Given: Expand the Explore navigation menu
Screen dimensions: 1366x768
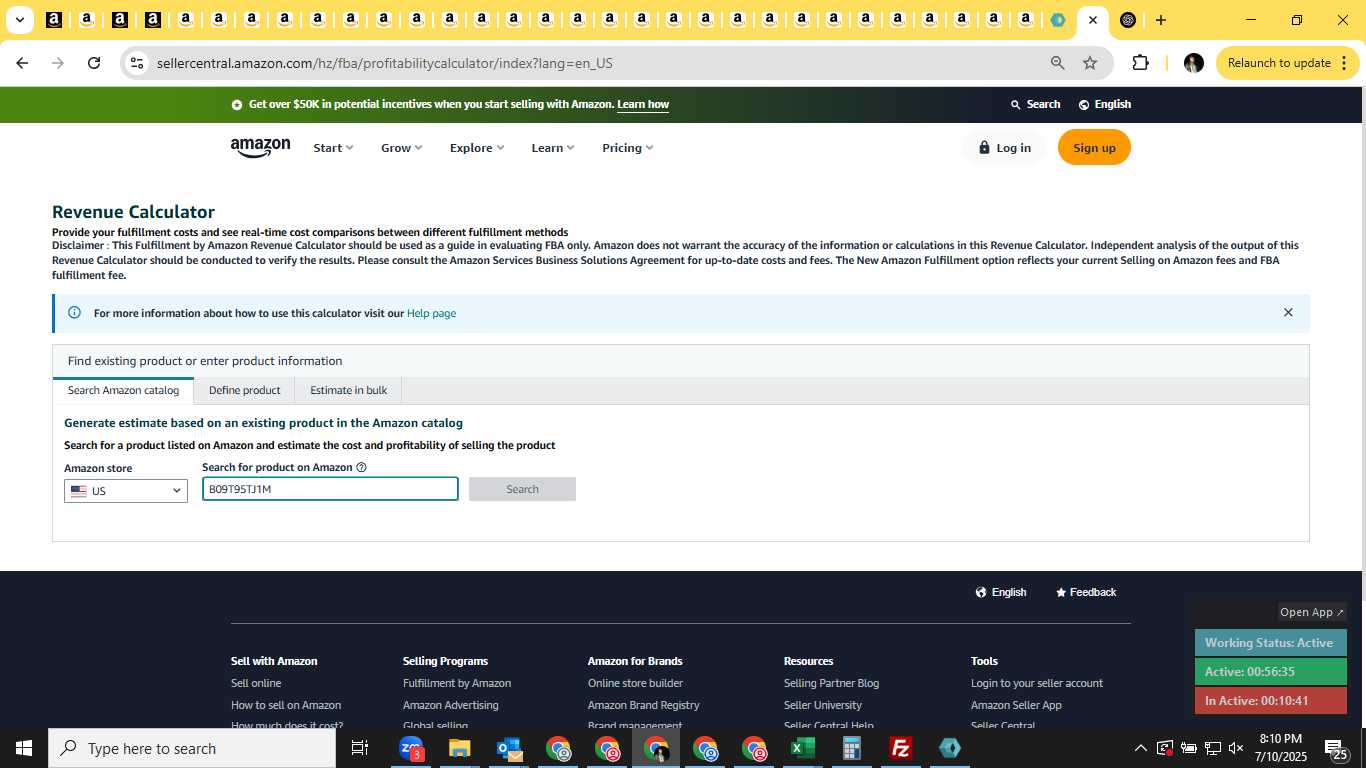Looking at the screenshot, I should (476, 148).
